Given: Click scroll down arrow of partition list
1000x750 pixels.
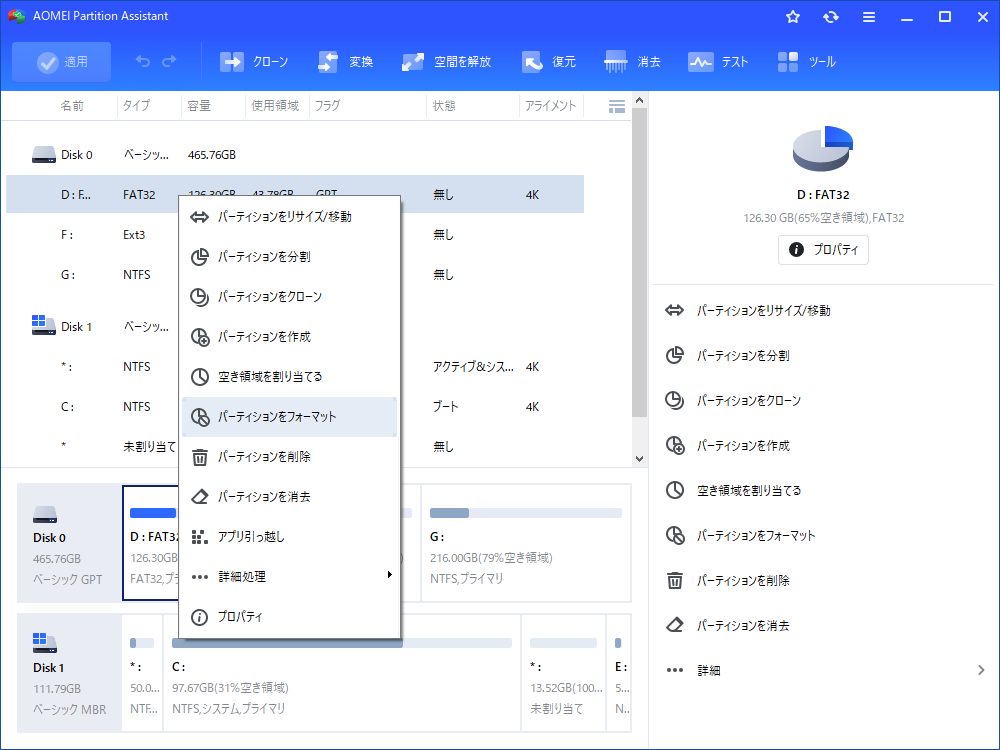Looking at the screenshot, I should tap(640, 459).
